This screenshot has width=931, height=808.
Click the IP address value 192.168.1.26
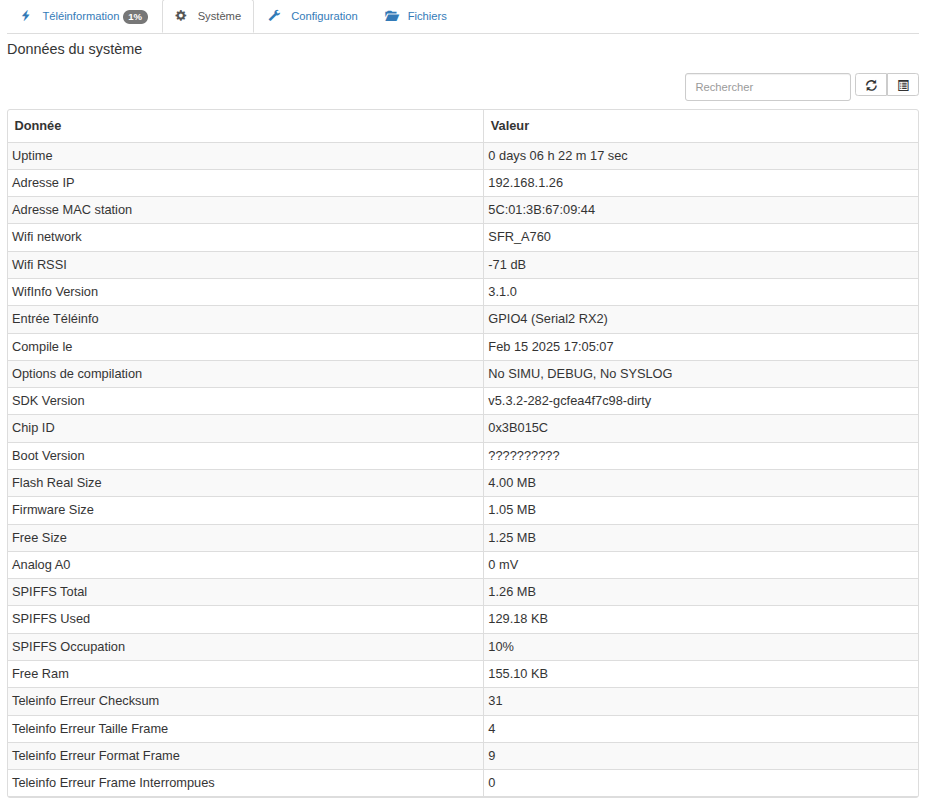[x=525, y=183]
